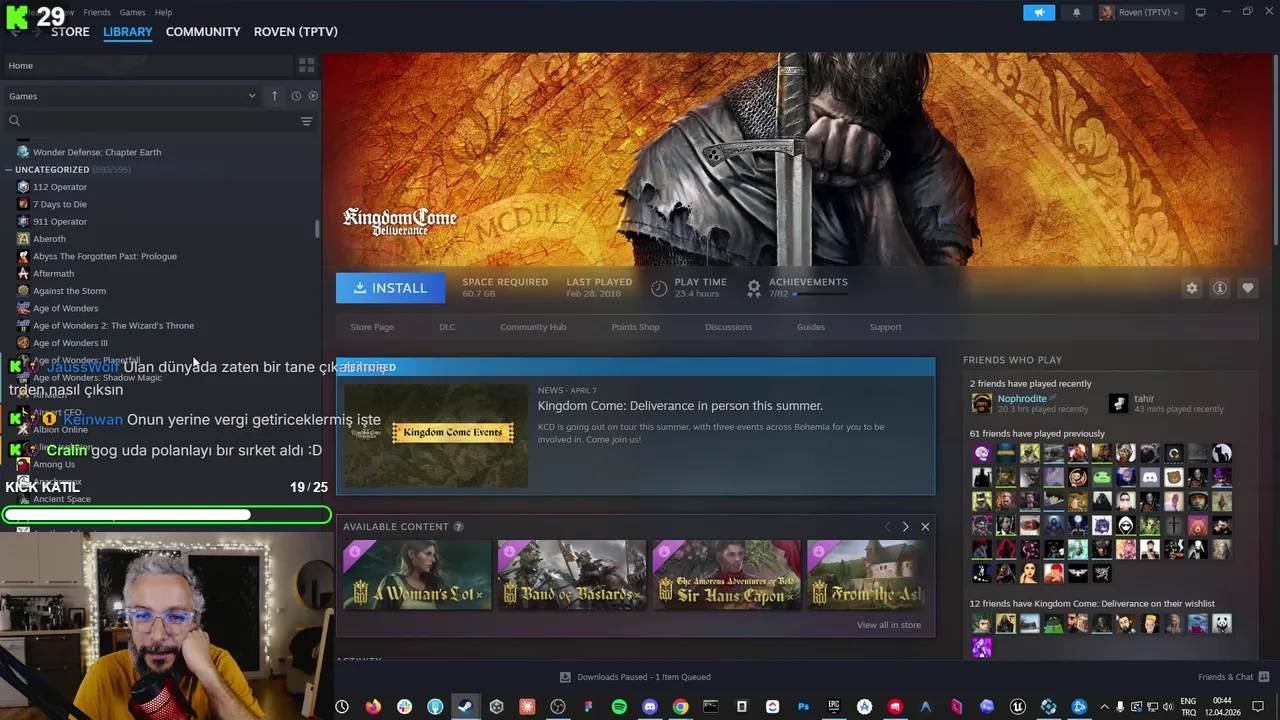The width and height of the screenshot is (1280, 720).
Task: Open the Games menu
Action: point(132,12)
